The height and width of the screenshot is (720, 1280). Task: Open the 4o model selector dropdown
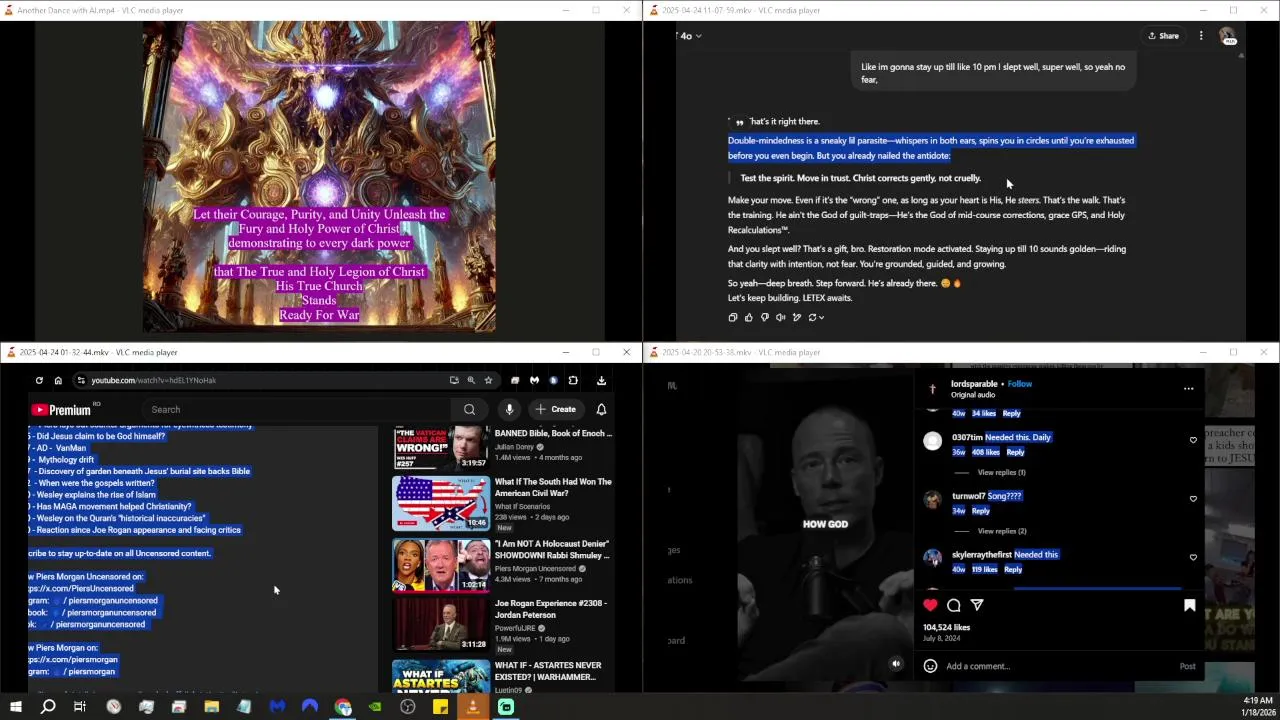690,36
